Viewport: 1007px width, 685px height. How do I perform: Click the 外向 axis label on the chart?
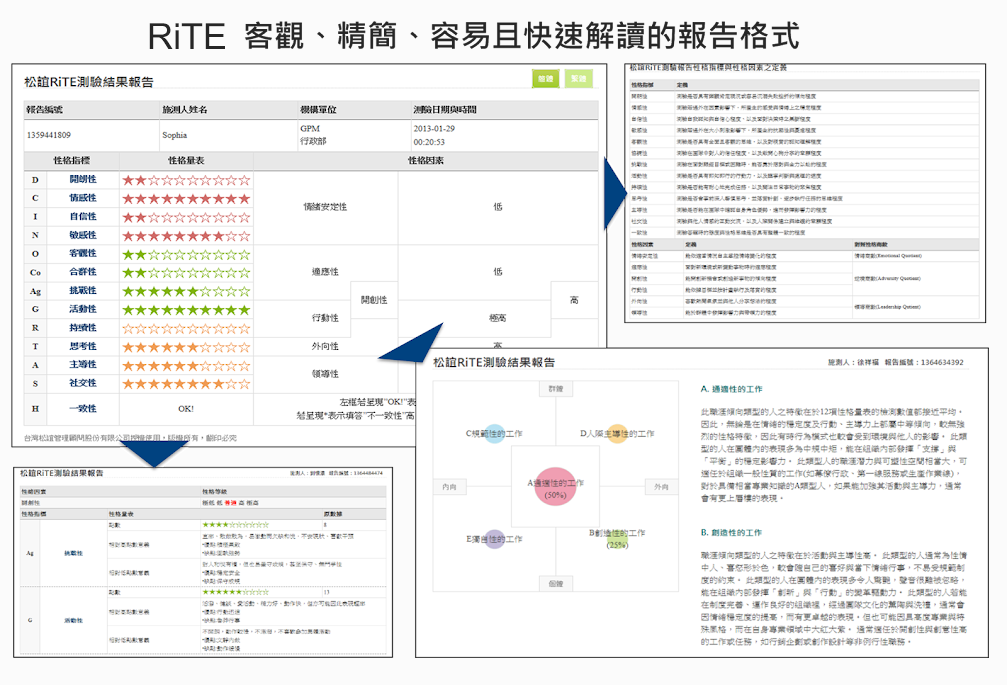(661, 487)
